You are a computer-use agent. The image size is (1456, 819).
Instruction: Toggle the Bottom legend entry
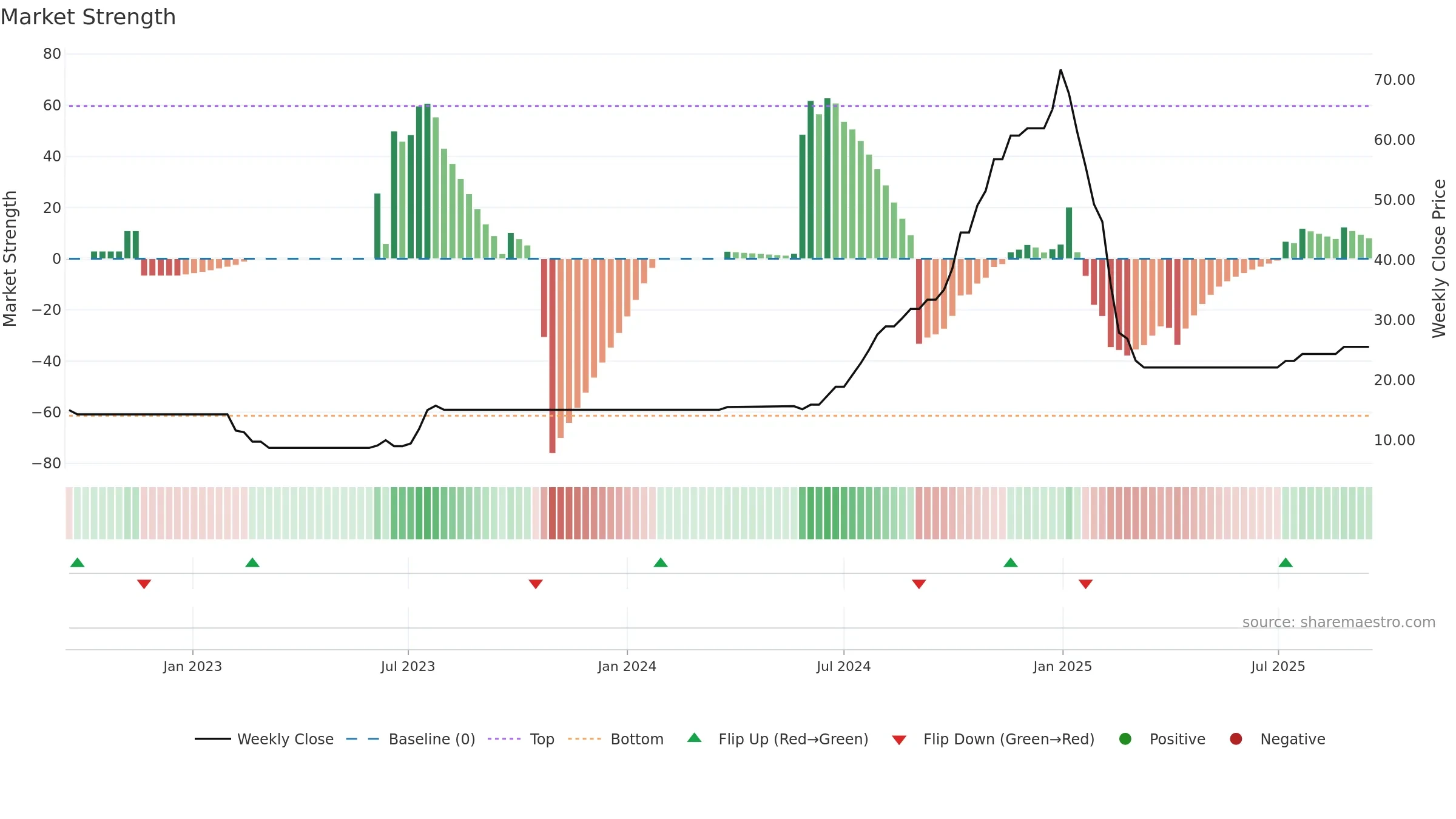click(x=616, y=739)
